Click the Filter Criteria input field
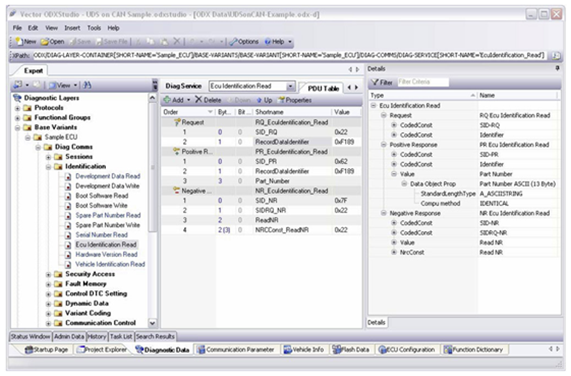Viewport: 571px width, 376px height. (422, 82)
